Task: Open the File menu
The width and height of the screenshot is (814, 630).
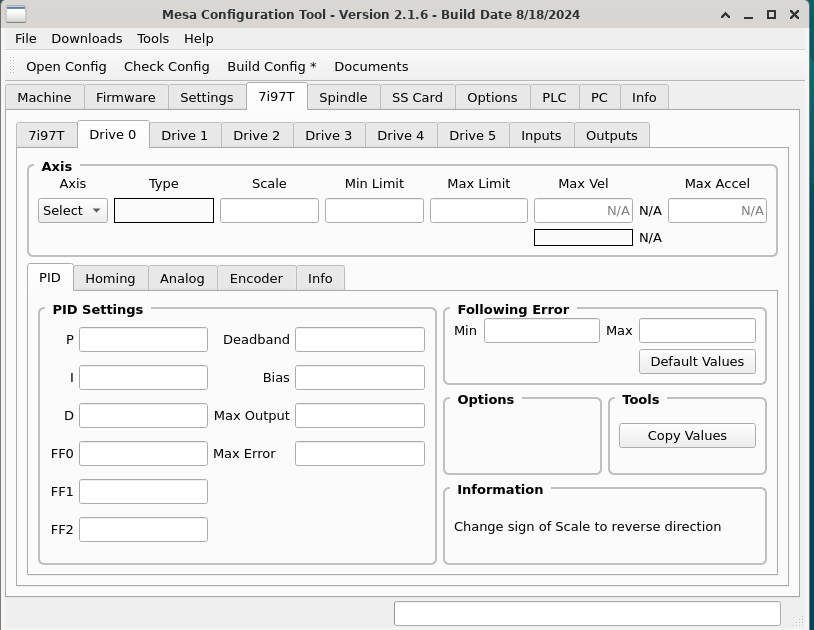Action: [25, 39]
